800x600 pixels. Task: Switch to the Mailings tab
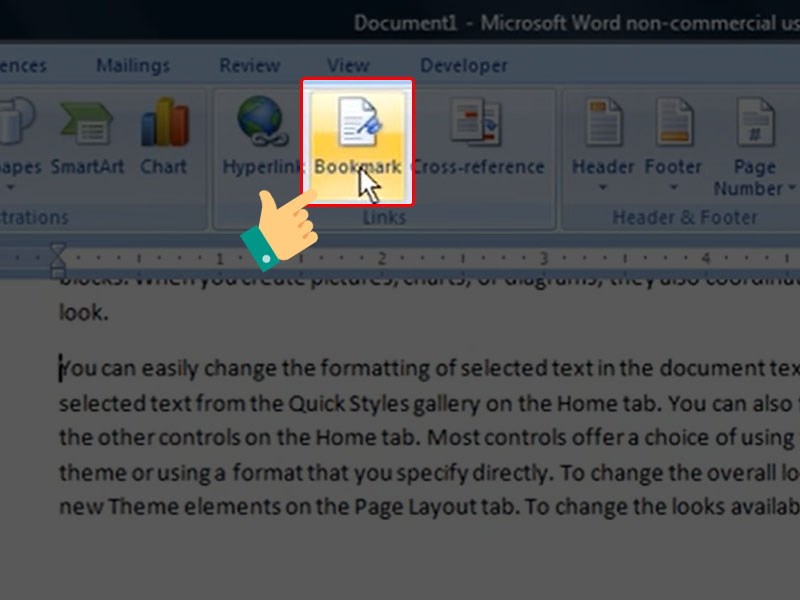coord(133,65)
